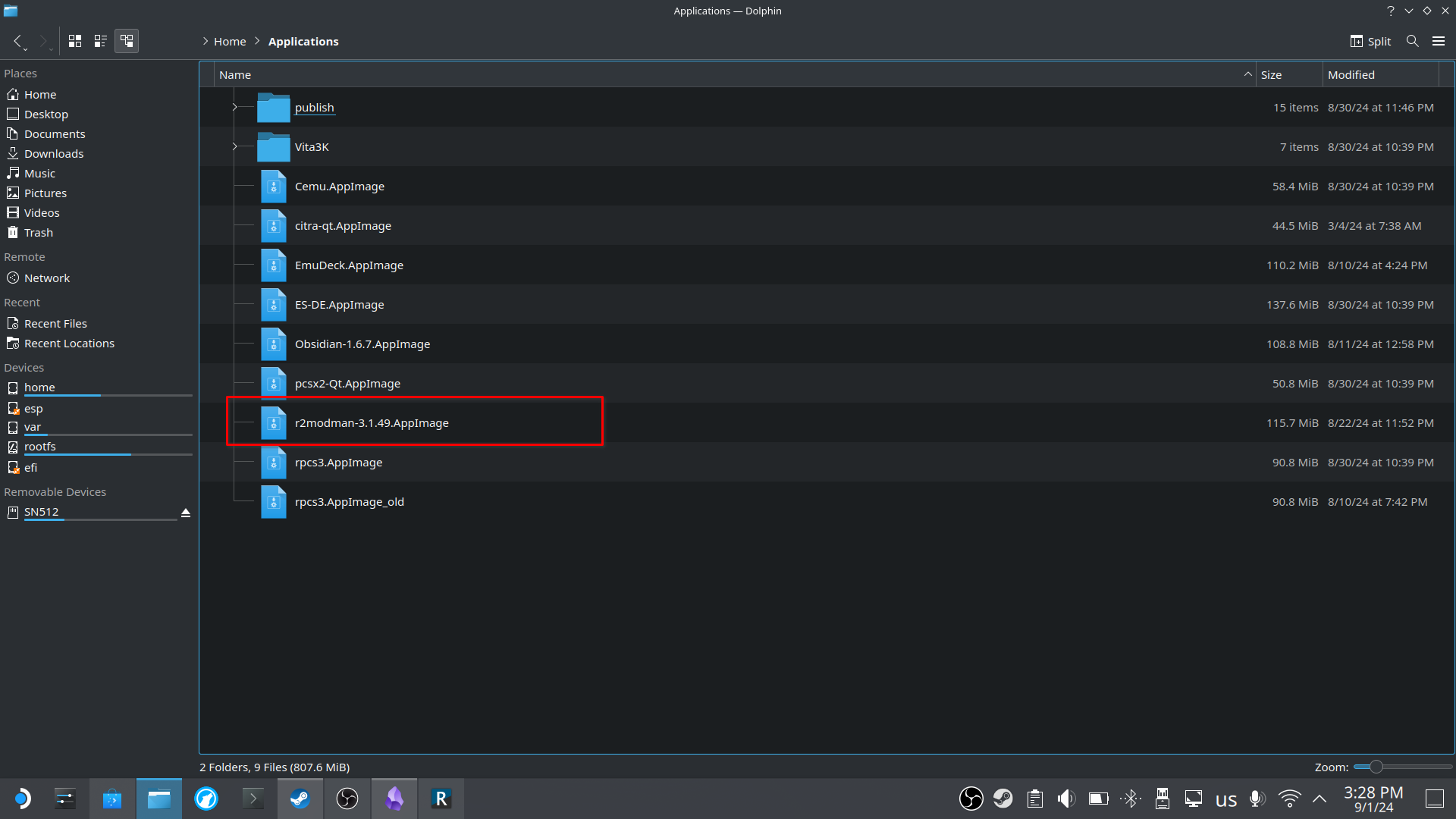Select the rpcs3.AppImage file icon
Viewport: 1456px width, 819px height.
273,462
